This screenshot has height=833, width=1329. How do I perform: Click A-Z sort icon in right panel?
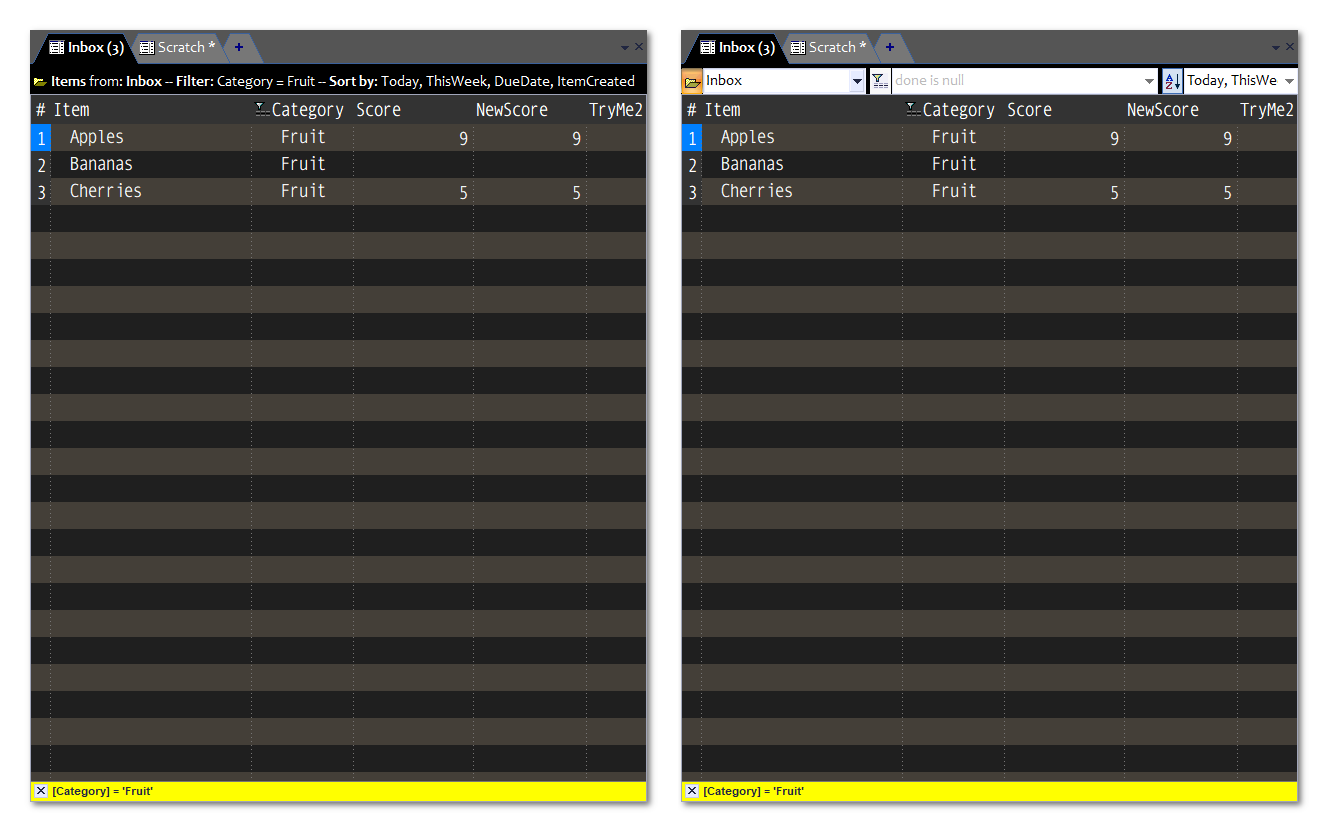click(1173, 81)
